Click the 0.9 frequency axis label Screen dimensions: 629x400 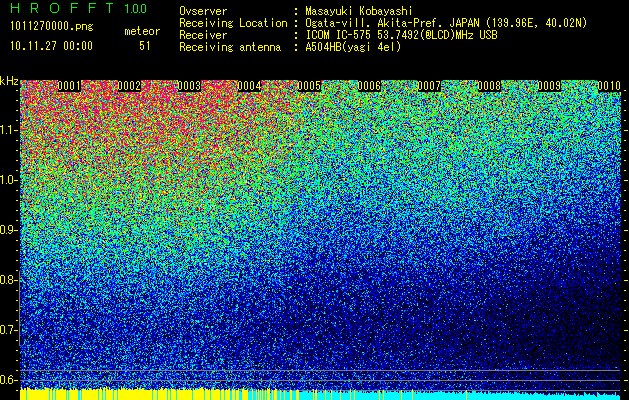point(9,230)
